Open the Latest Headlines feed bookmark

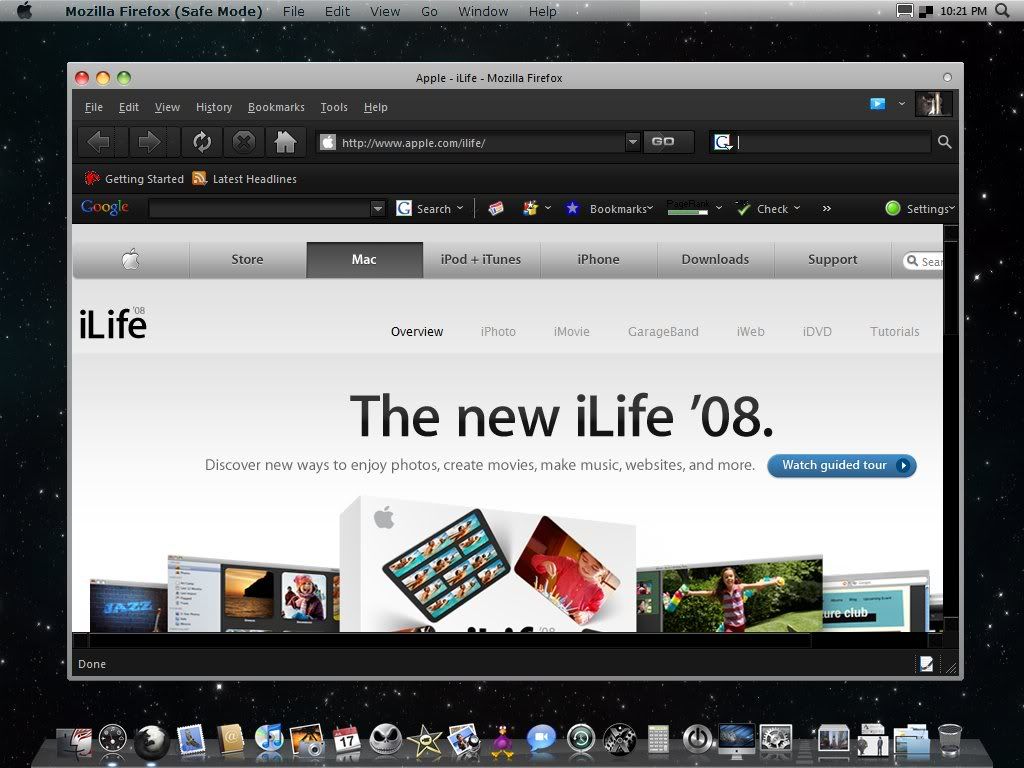(244, 178)
